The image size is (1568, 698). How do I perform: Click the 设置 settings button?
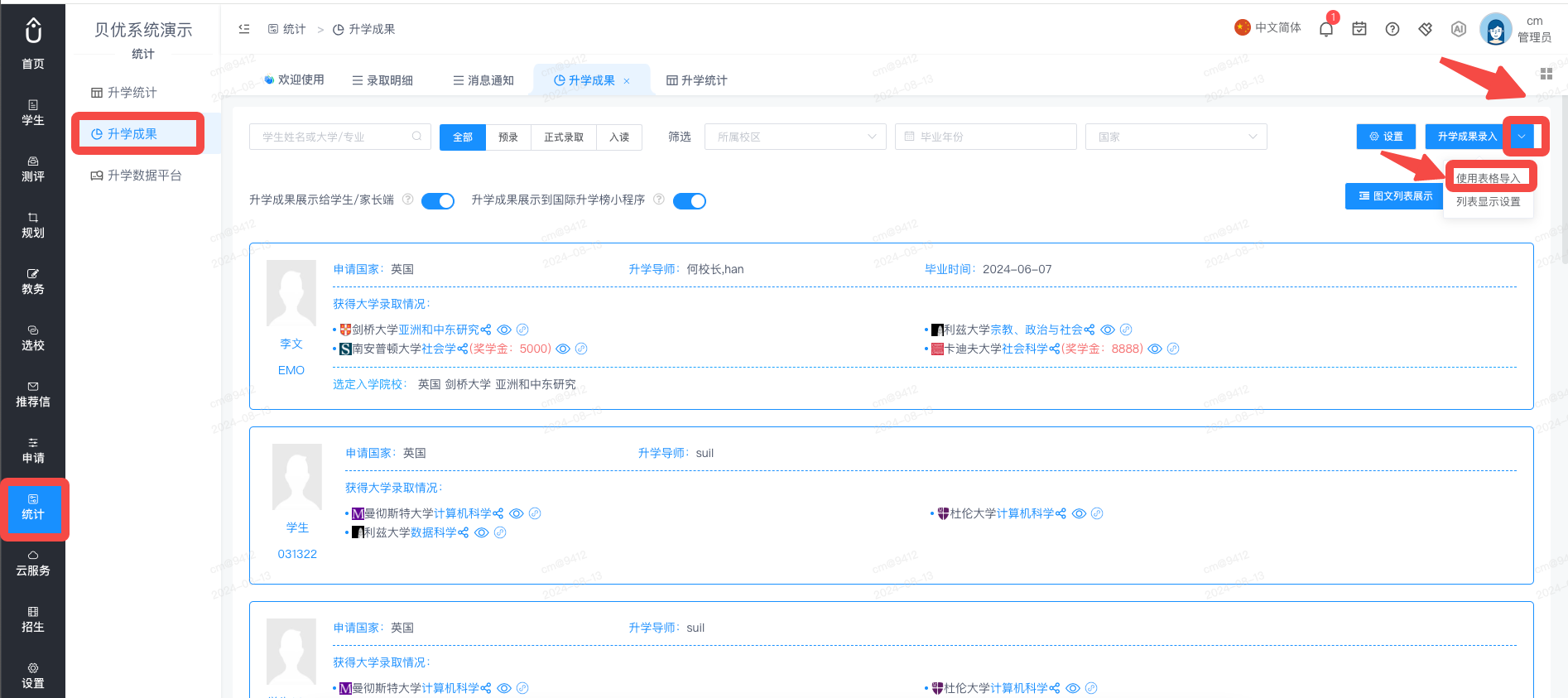coord(1386,137)
